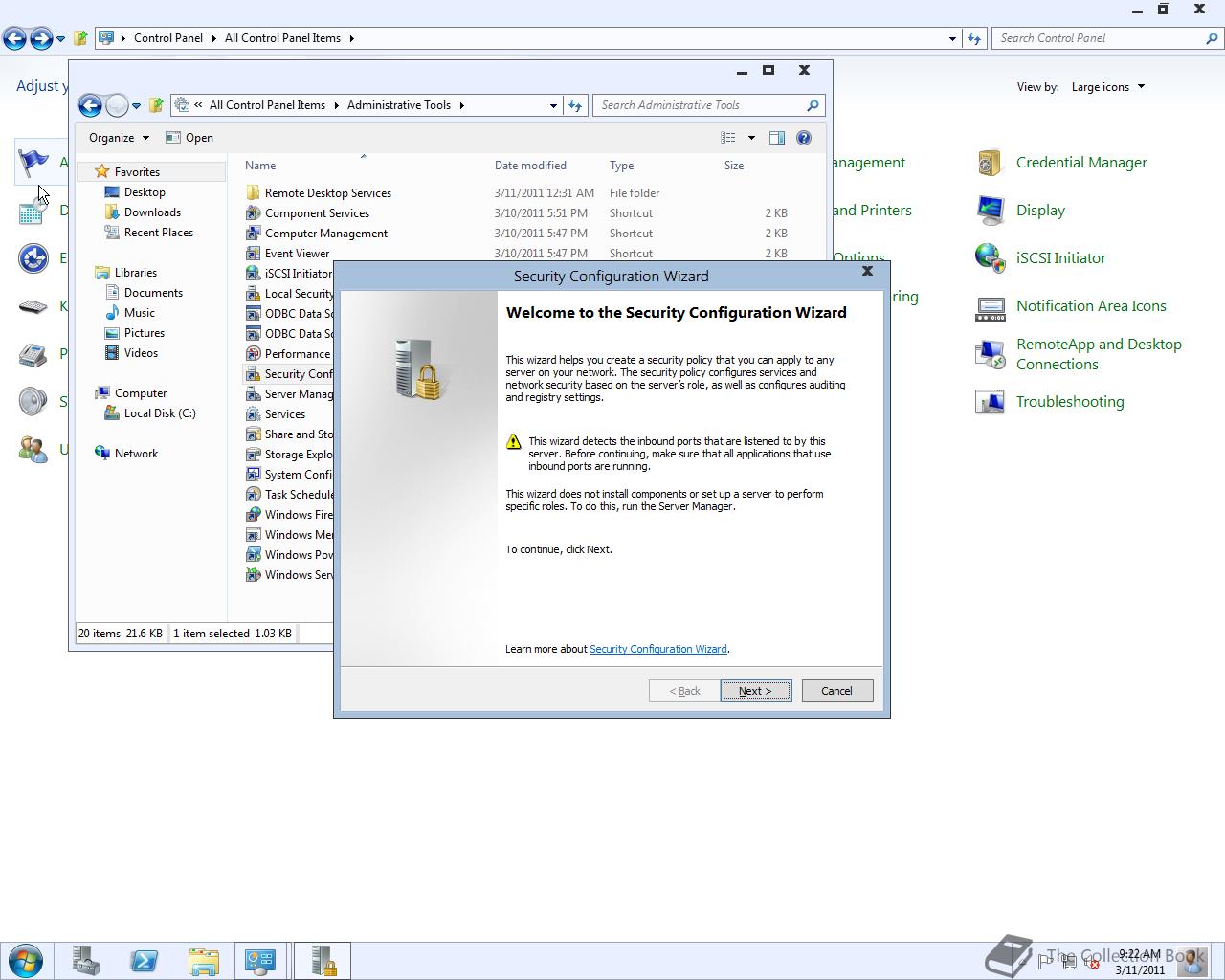Switch to Control Panel taskbar button
The width and height of the screenshot is (1225, 980).
pyautogui.click(x=260, y=960)
